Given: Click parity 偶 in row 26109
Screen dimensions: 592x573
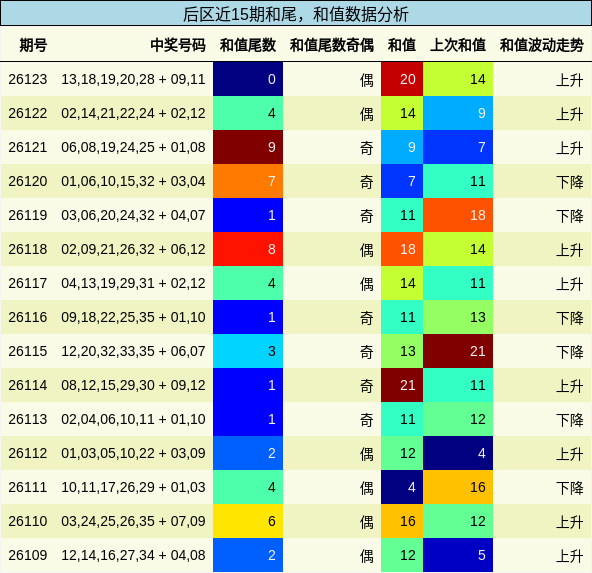Looking at the screenshot, I should [x=367, y=556].
